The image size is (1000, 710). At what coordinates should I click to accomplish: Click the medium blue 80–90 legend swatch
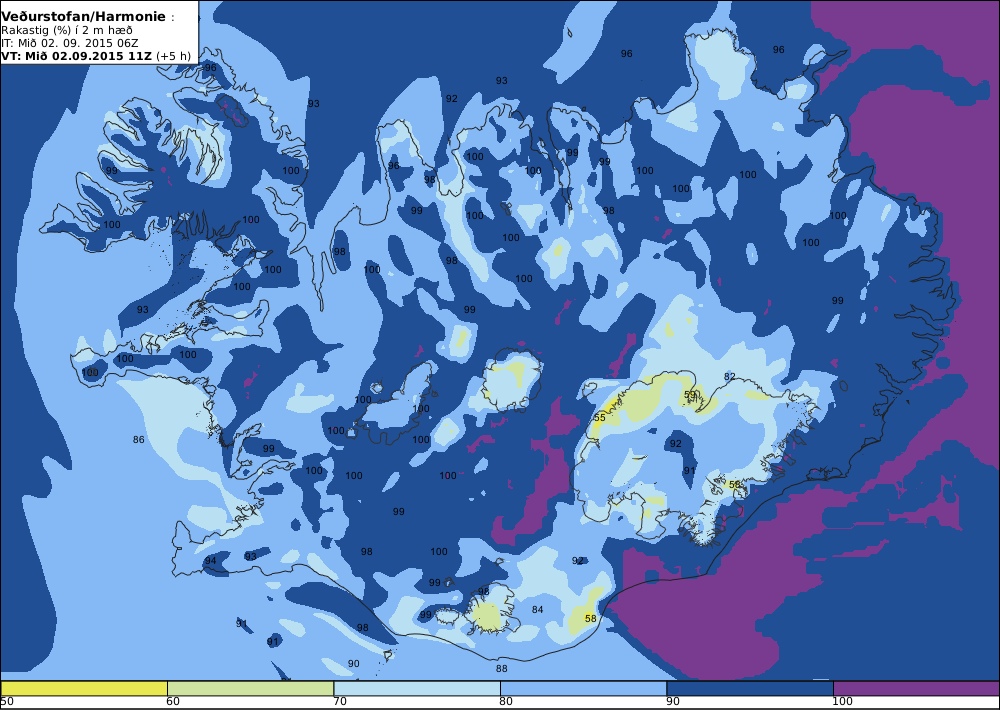click(583, 688)
